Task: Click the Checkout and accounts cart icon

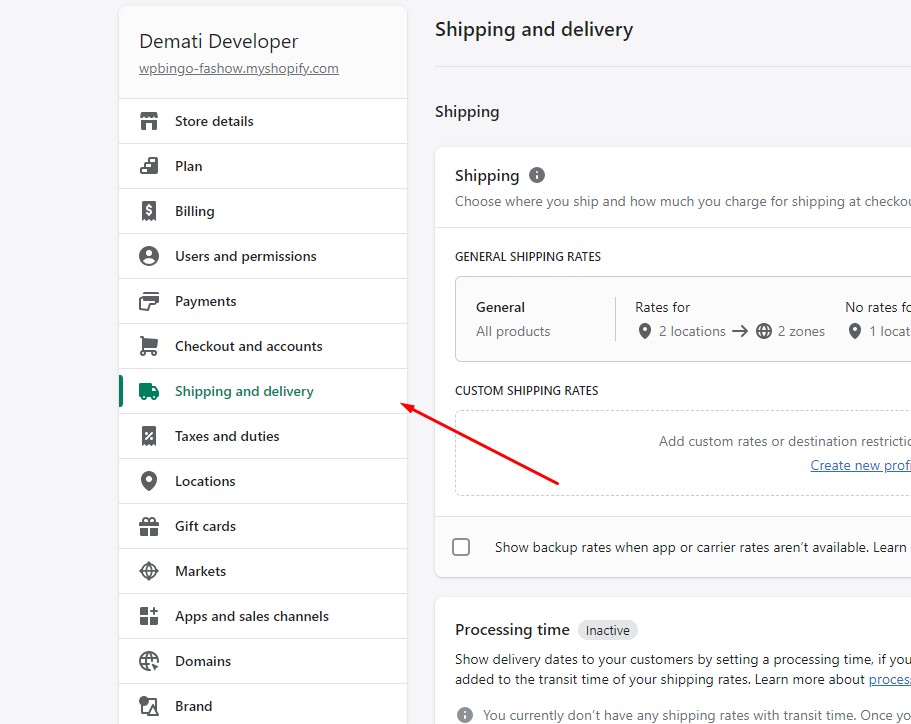Action: (149, 346)
